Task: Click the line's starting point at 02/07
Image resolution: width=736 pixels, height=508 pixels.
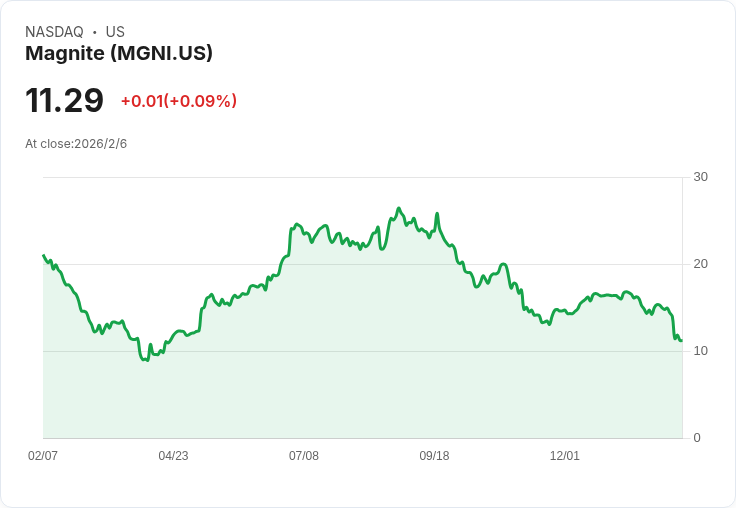Action: tap(44, 255)
